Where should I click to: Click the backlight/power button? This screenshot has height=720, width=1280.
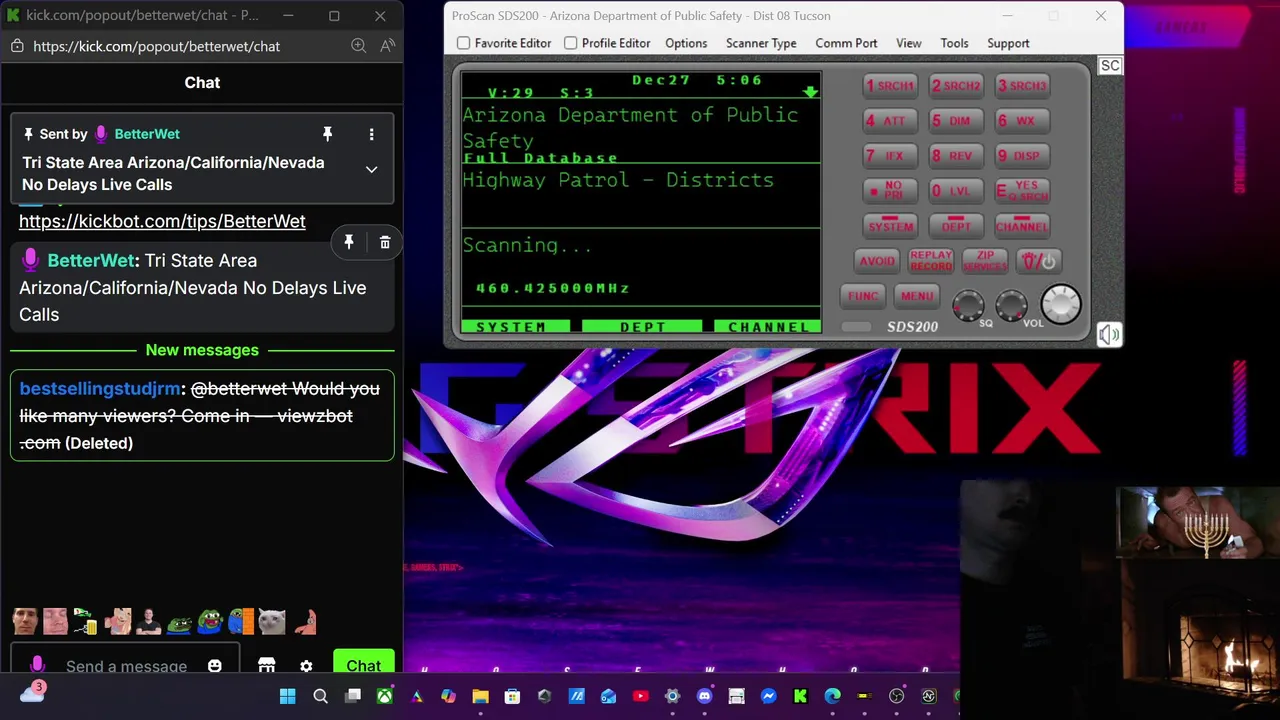[1039, 261]
